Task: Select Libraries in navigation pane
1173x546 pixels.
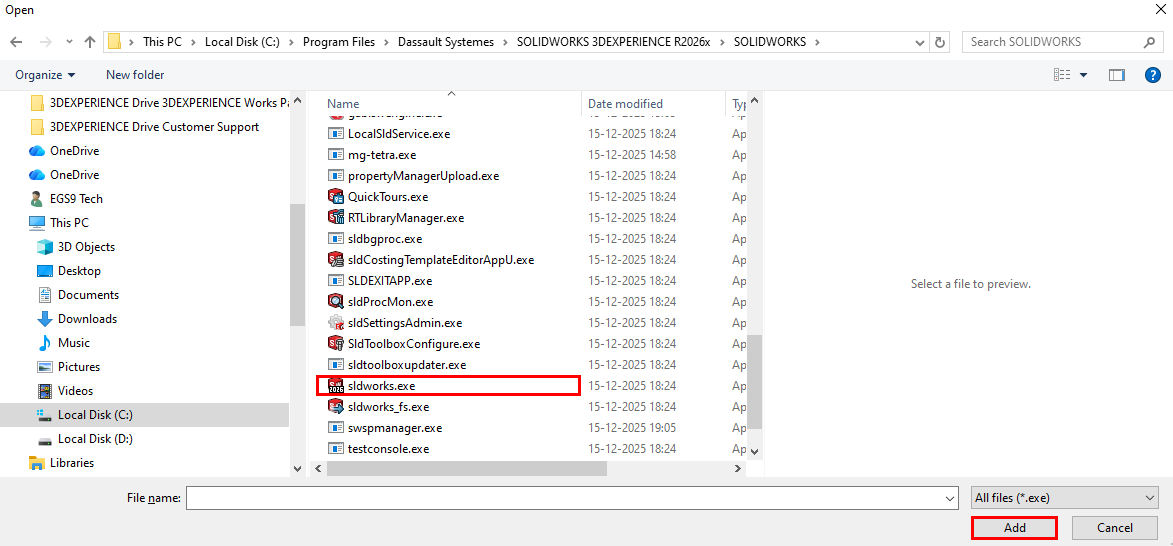Action: pos(72,462)
